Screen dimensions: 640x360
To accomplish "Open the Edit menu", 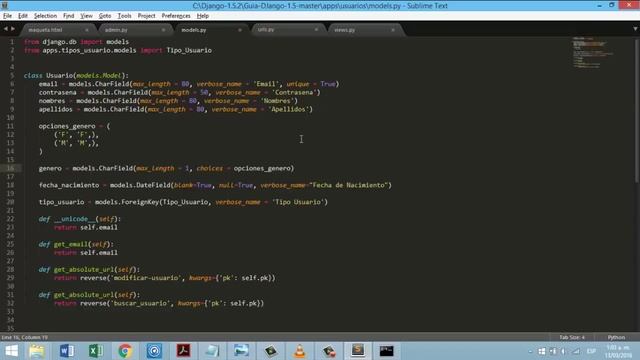I will (23, 16).
